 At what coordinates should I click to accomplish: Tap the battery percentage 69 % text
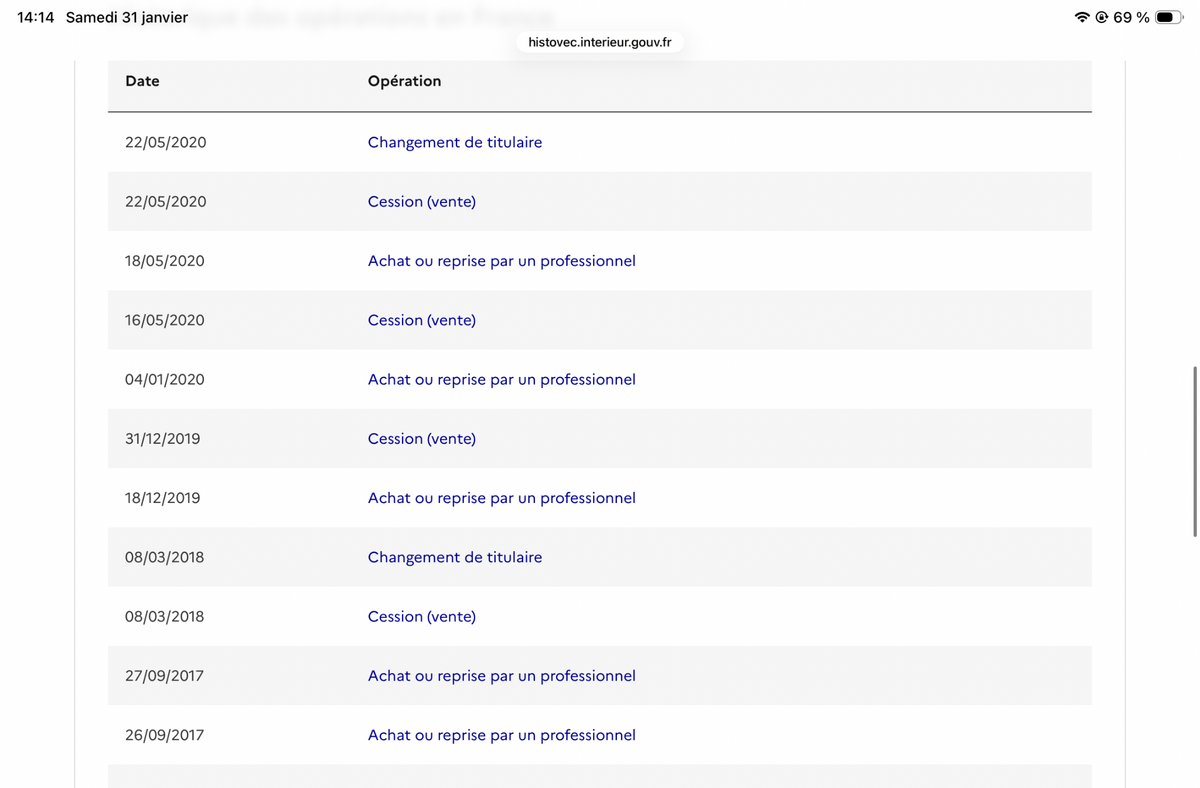pyautogui.click(x=1131, y=17)
